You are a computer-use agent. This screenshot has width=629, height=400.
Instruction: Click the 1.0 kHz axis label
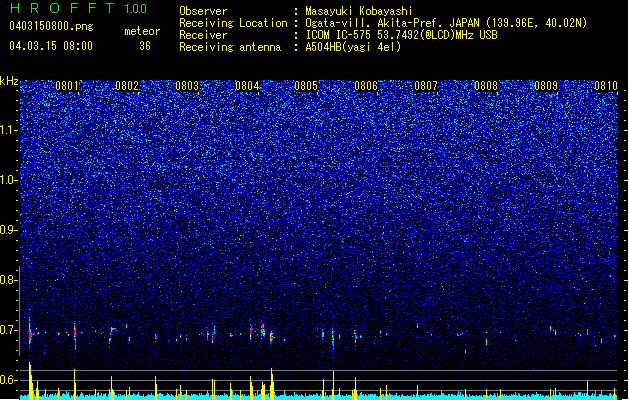[9, 181]
